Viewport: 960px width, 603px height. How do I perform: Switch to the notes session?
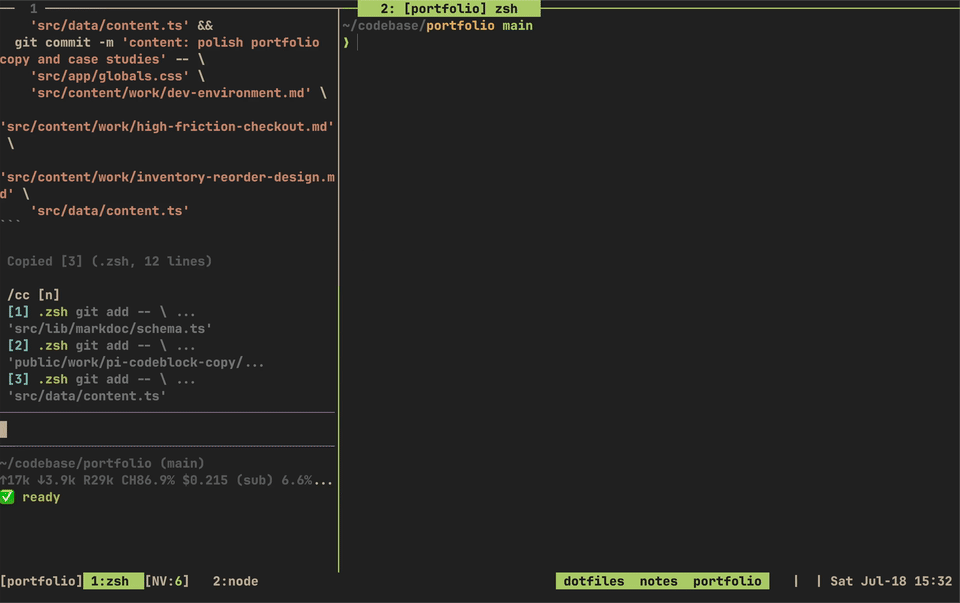click(x=658, y=581)
